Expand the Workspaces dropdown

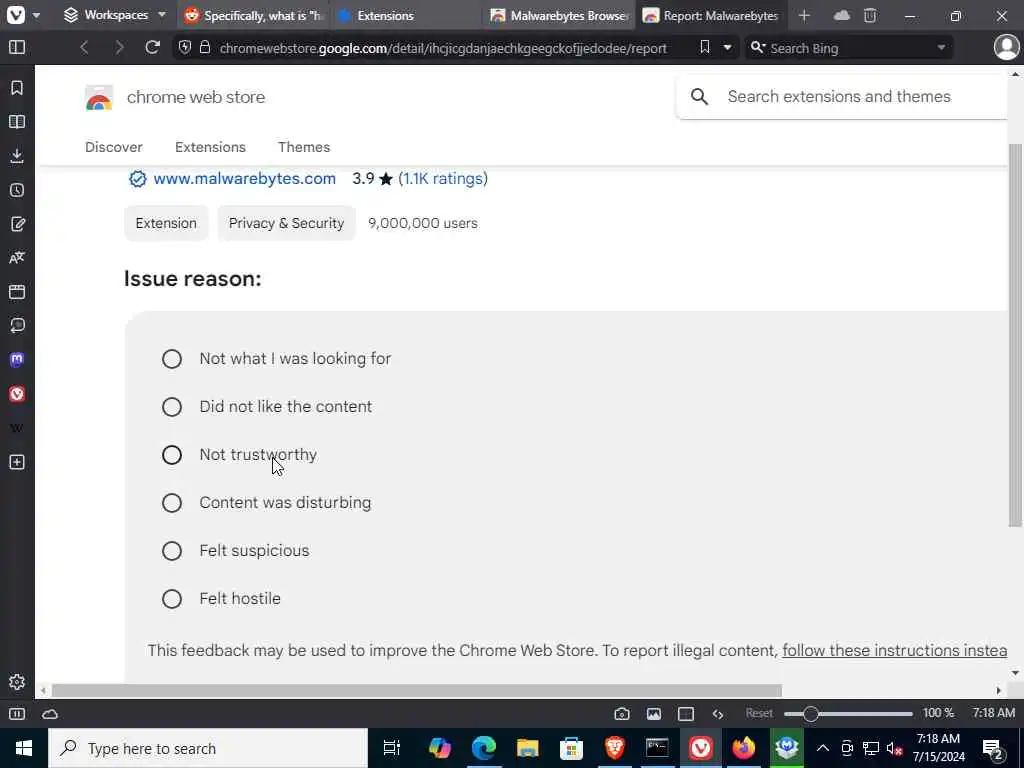(115, 15)
